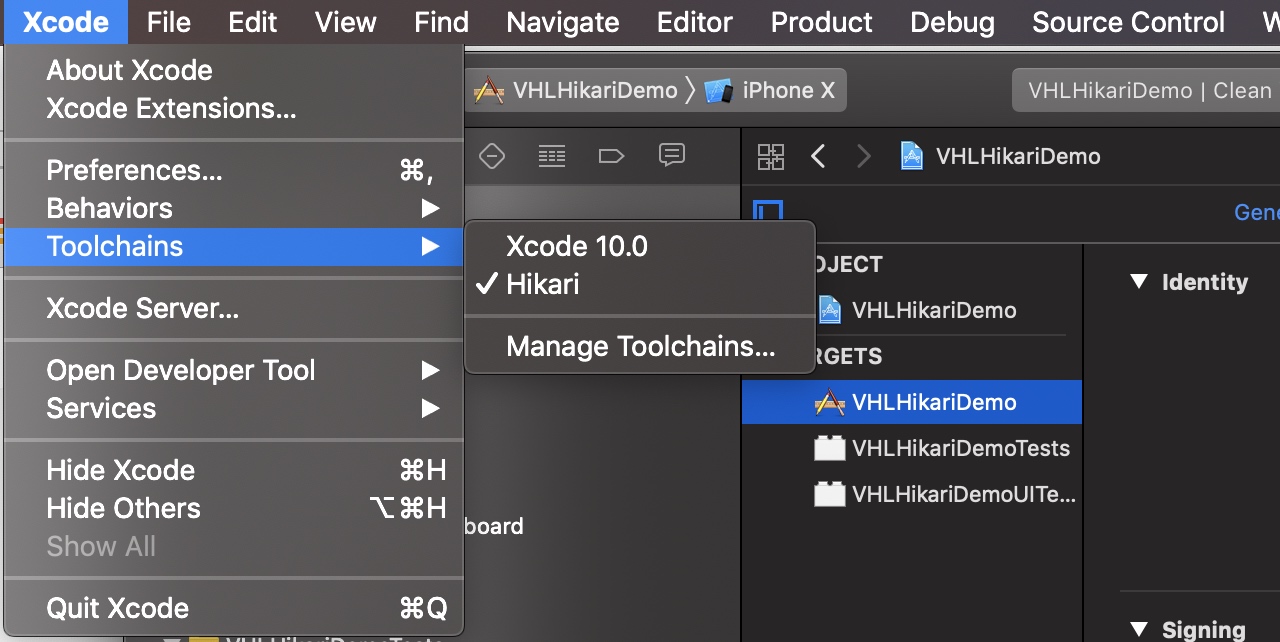Click the related items grid icon
Image resolution: width=1280 pixels, height=642 pixels.
tap(770, 156)
